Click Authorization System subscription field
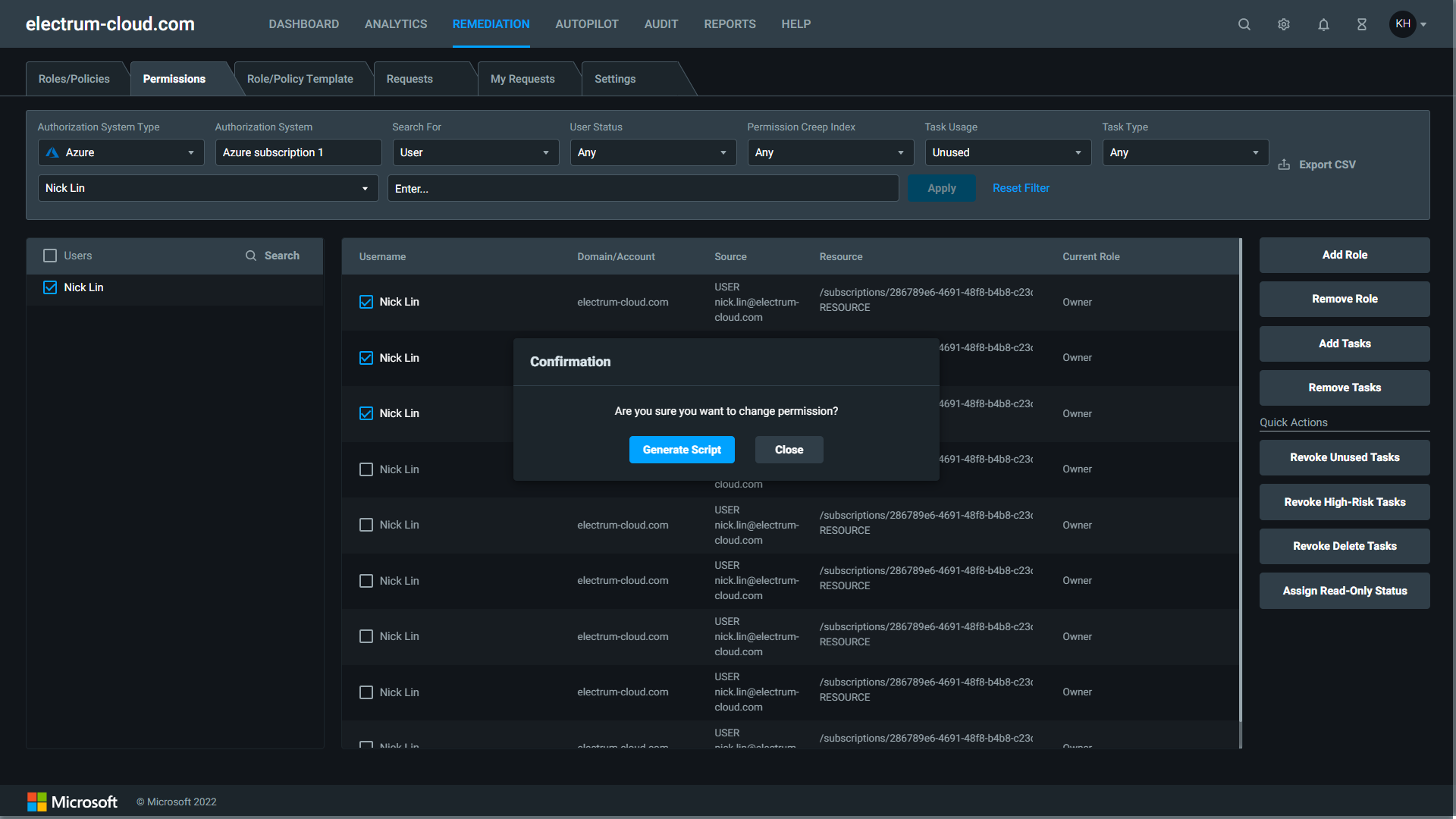Screen dimensions: 1456x819 [298, 152]
